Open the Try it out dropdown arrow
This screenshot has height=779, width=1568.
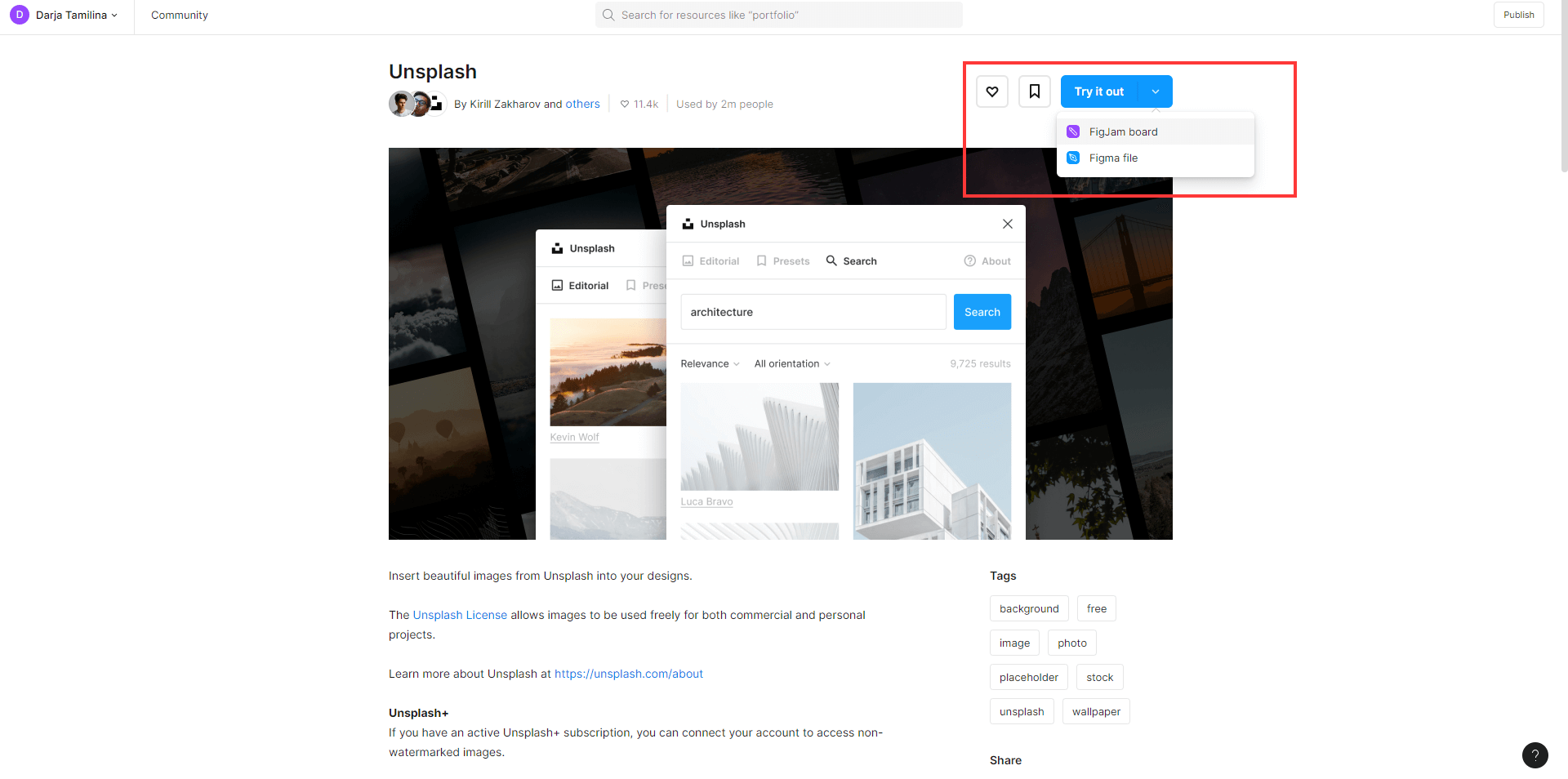(1156, 91)
